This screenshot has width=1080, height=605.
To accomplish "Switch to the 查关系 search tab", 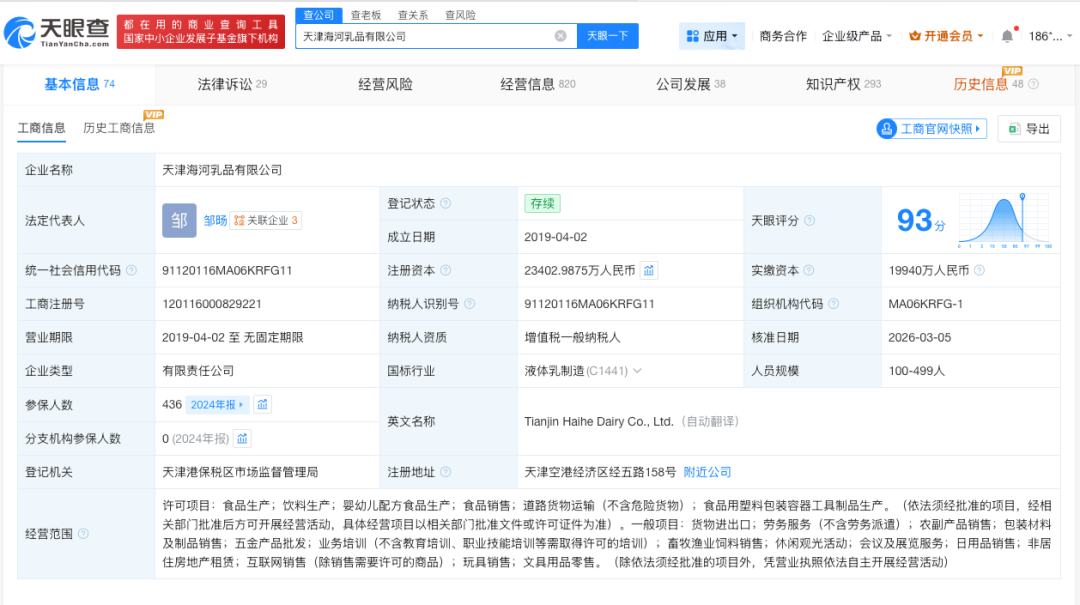I will tap(413, 15).
